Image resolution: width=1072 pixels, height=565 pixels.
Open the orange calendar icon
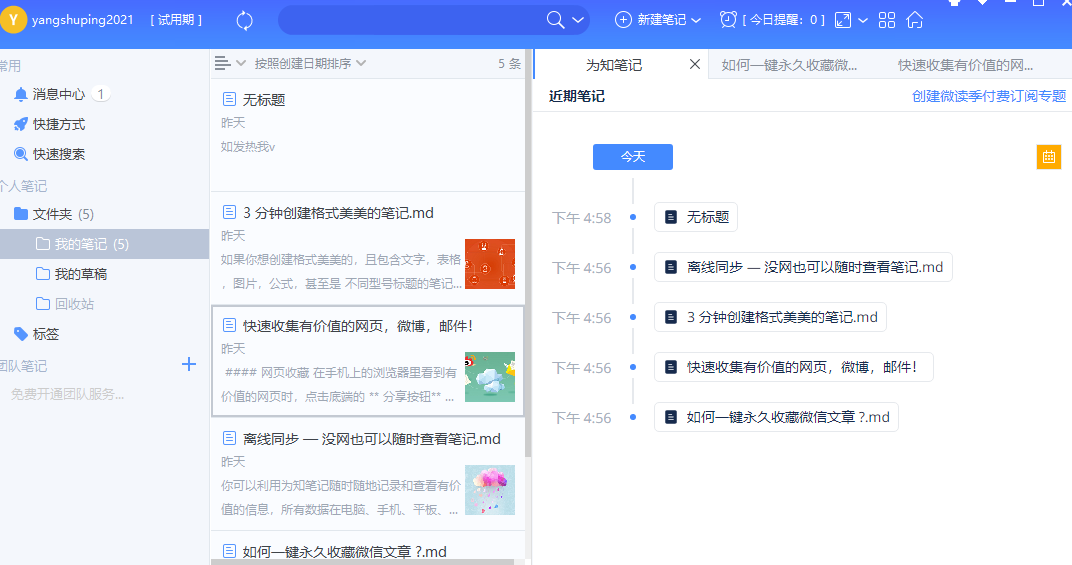click(1049, 157)
